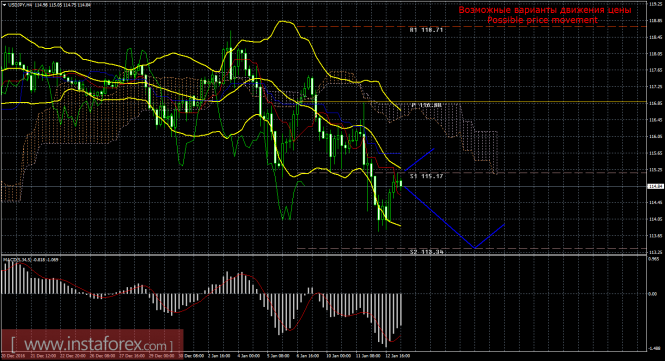Click the triangle arrow beside USDJPY title
This screenshot has width=665, height=361.
tap(4, 5)
